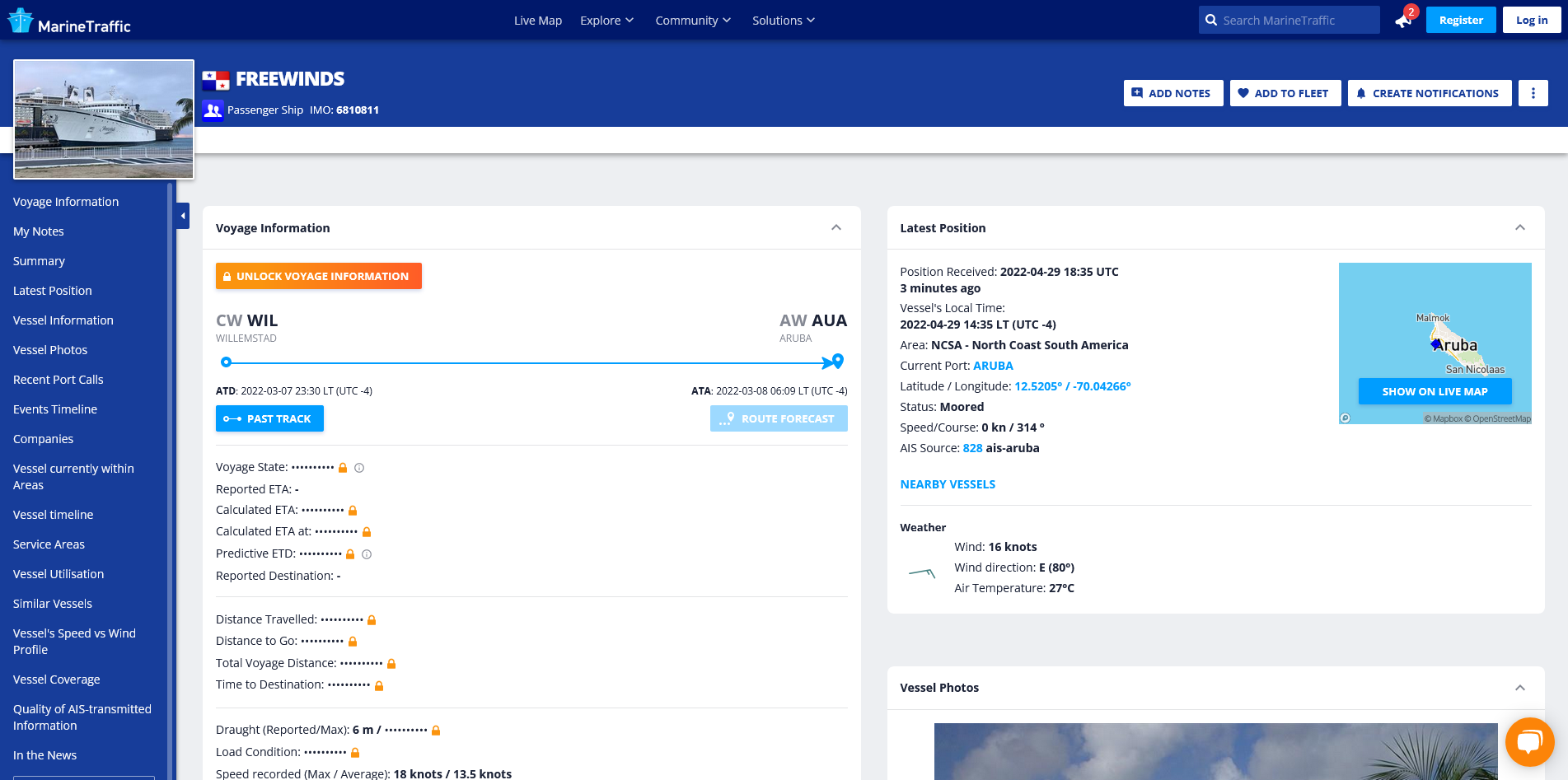Select Service Areas in sidebar
Viewport: 1568px width, 780px height.
[x=49, y=544]
